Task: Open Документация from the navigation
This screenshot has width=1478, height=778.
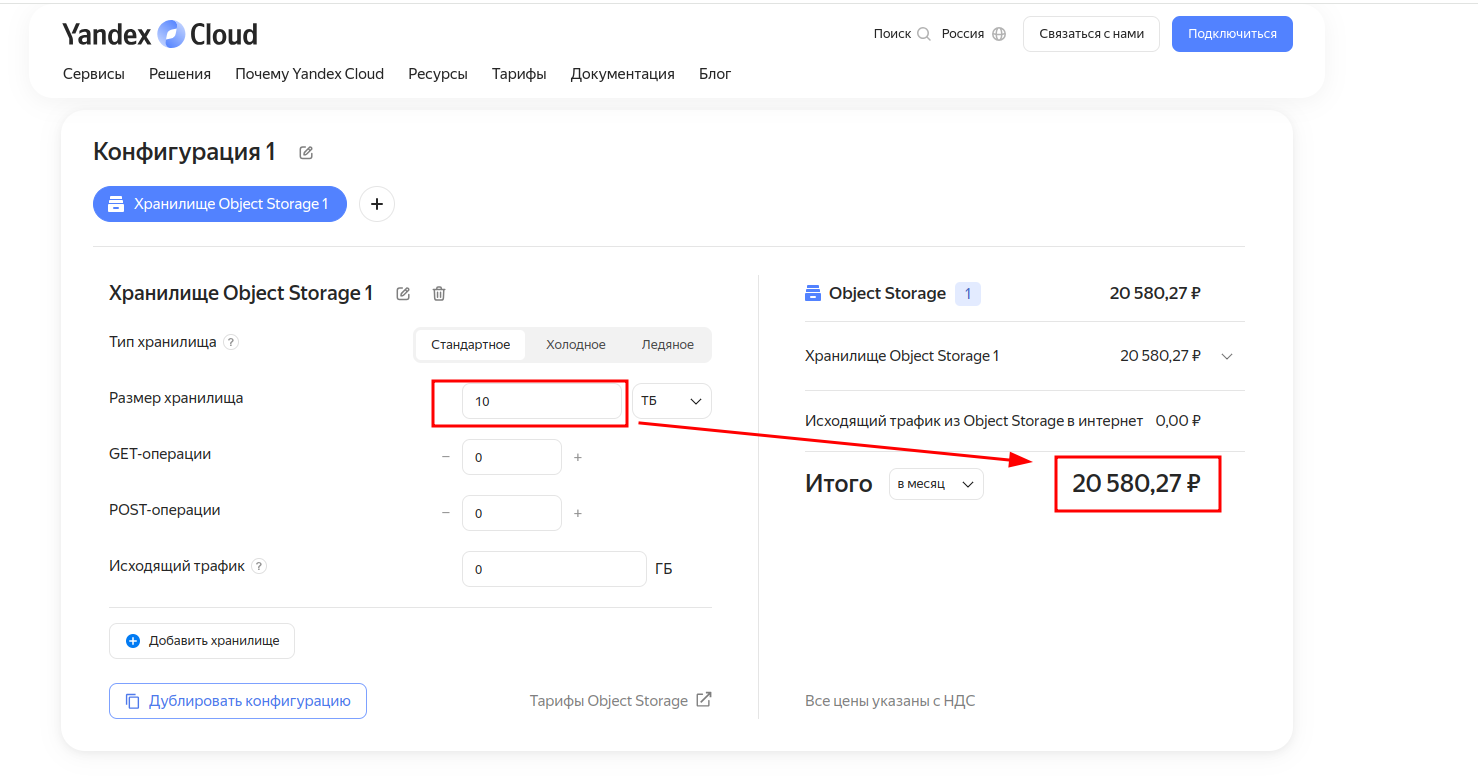Action: (x=623, y=74)
